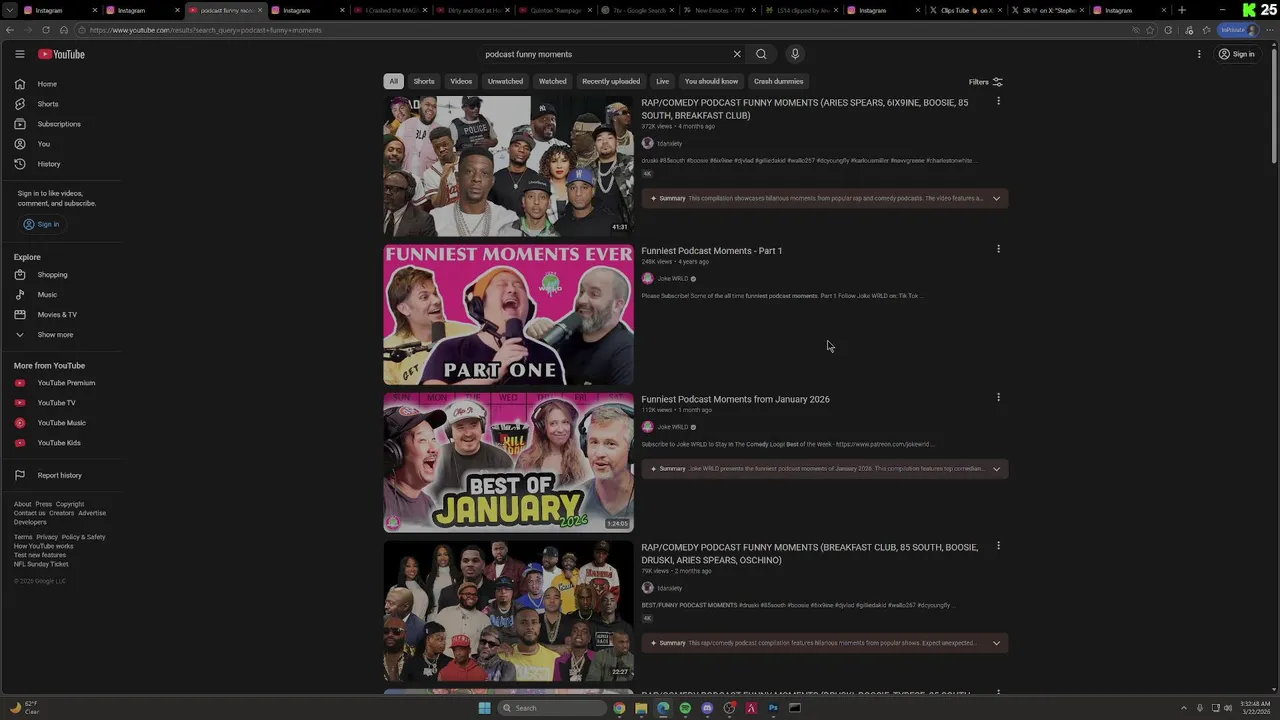Start voice search with microphone icon
1280x720 pixels.
click(x=795, y=54)
